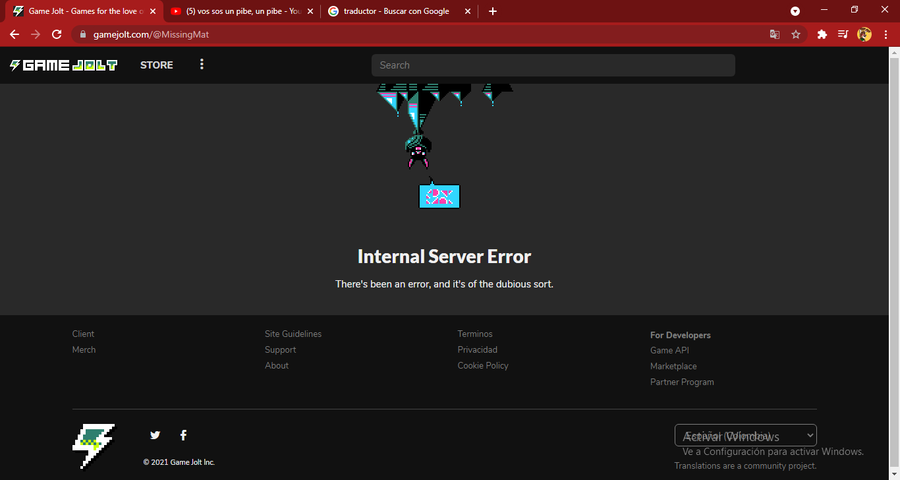900x480 pixels.
Task: Expand the language selection dropdown in footer
Action: [x=745, y=435]
